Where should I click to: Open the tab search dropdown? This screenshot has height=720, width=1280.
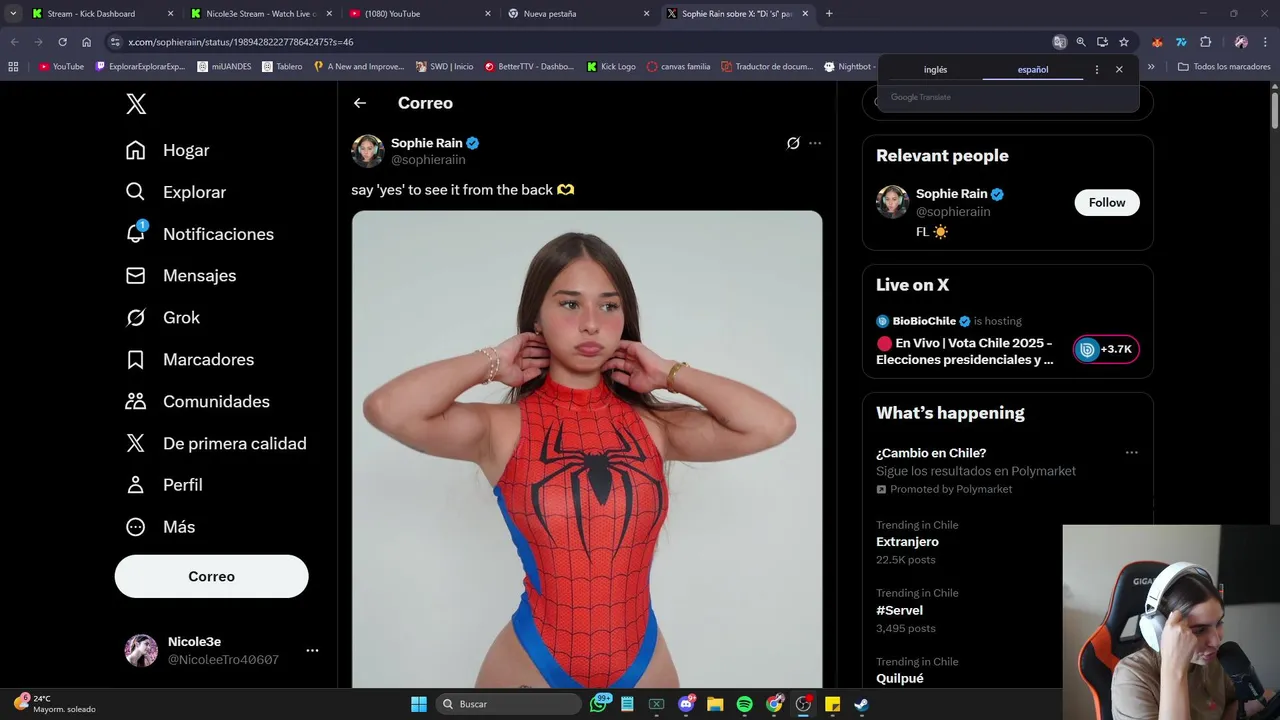(x=13, y=14)
